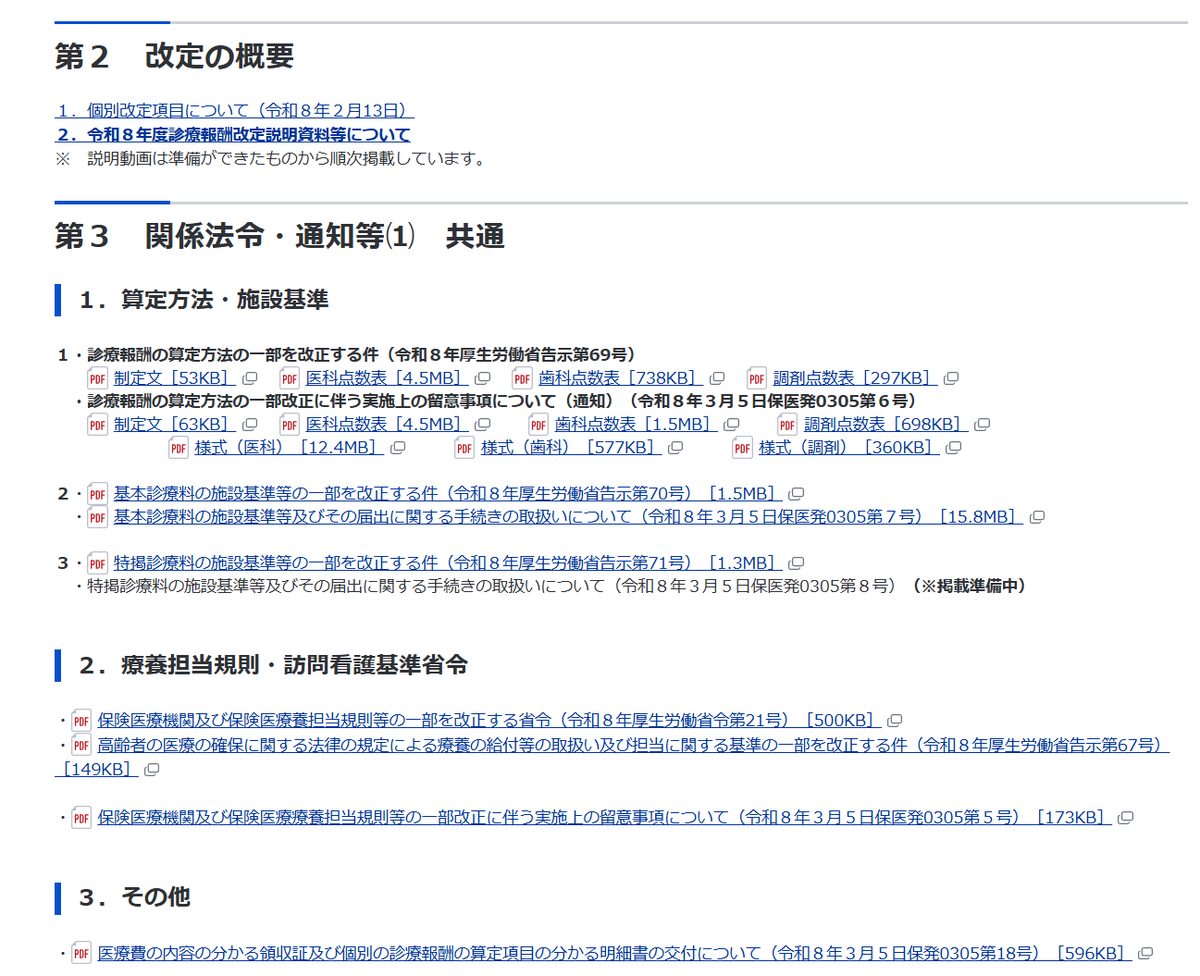Click PDF icon beside 制定文 [53KB]
The width and height of the screenshot is (1200, 976).
pyautogui.click(x=97, y=378)
